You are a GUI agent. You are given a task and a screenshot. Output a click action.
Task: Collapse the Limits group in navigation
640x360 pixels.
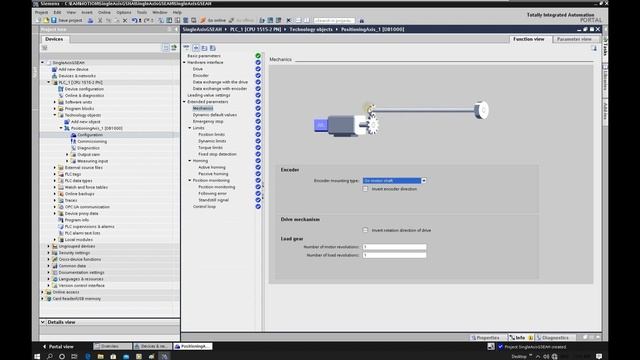tap(190, 128)
